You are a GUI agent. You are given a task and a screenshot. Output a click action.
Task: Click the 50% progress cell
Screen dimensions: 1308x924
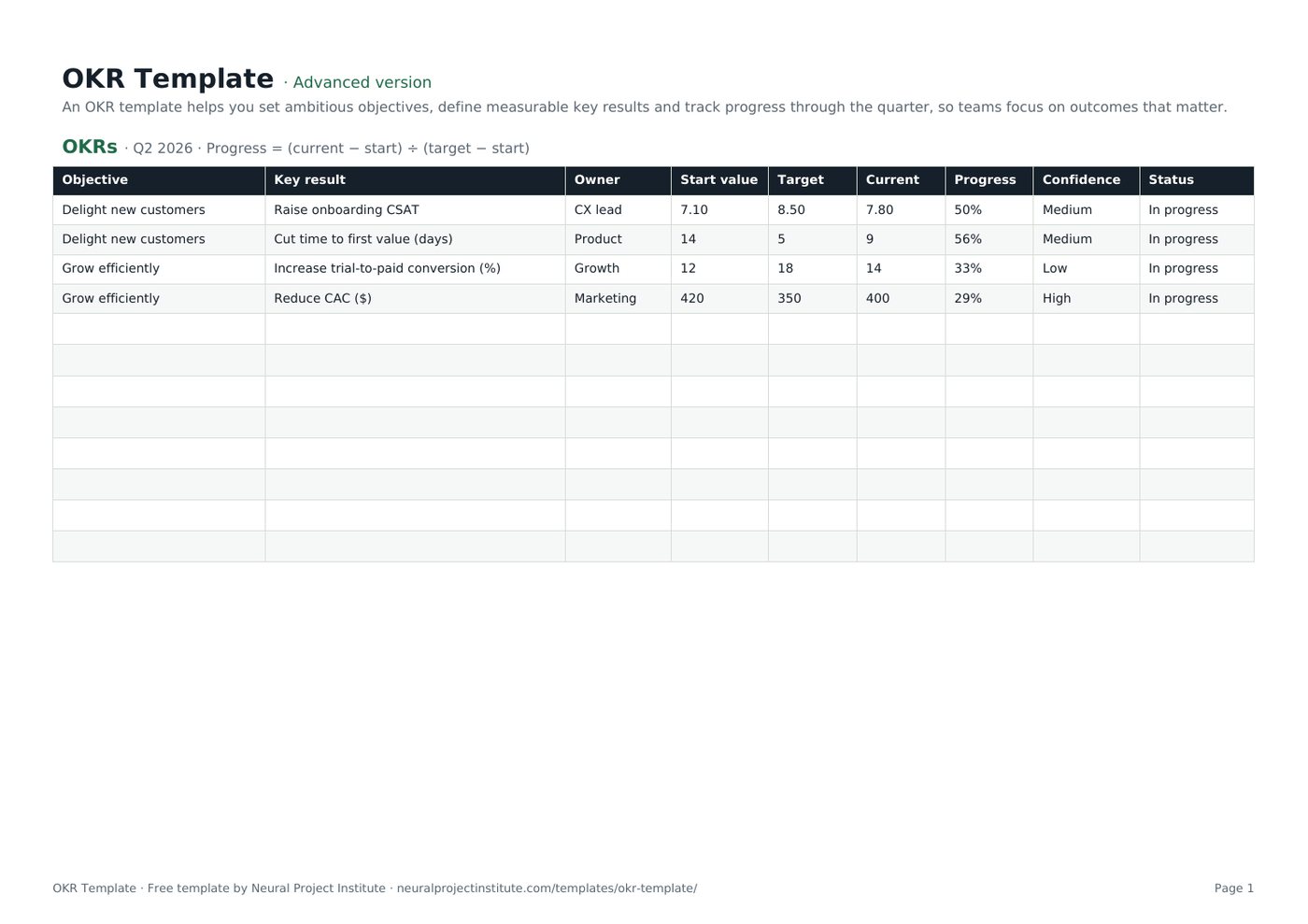988,210
